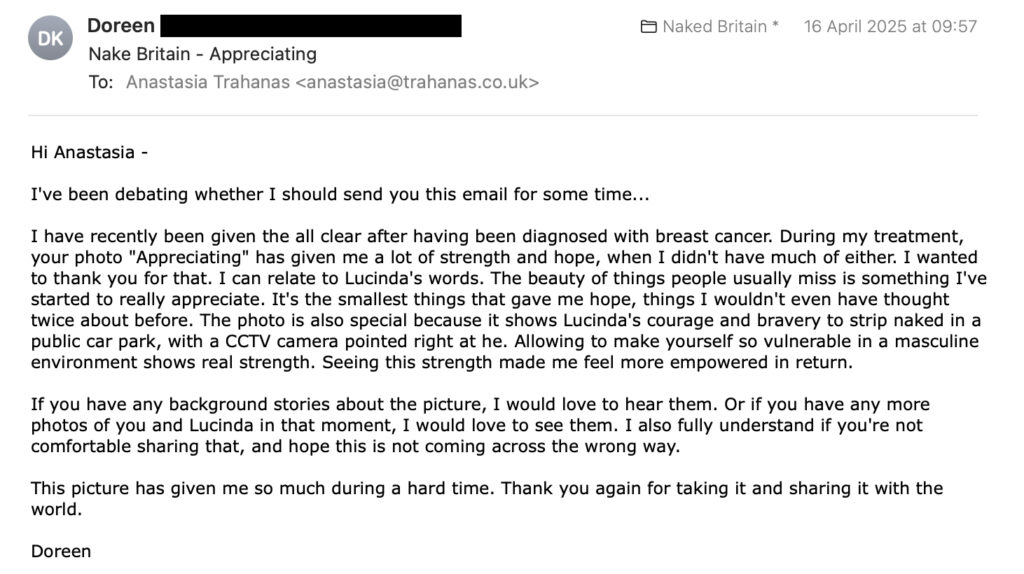The image size is (1024, 574).
Task: Click the anastasia@trahanas.co.uk email address
Action: click(417, 82)
